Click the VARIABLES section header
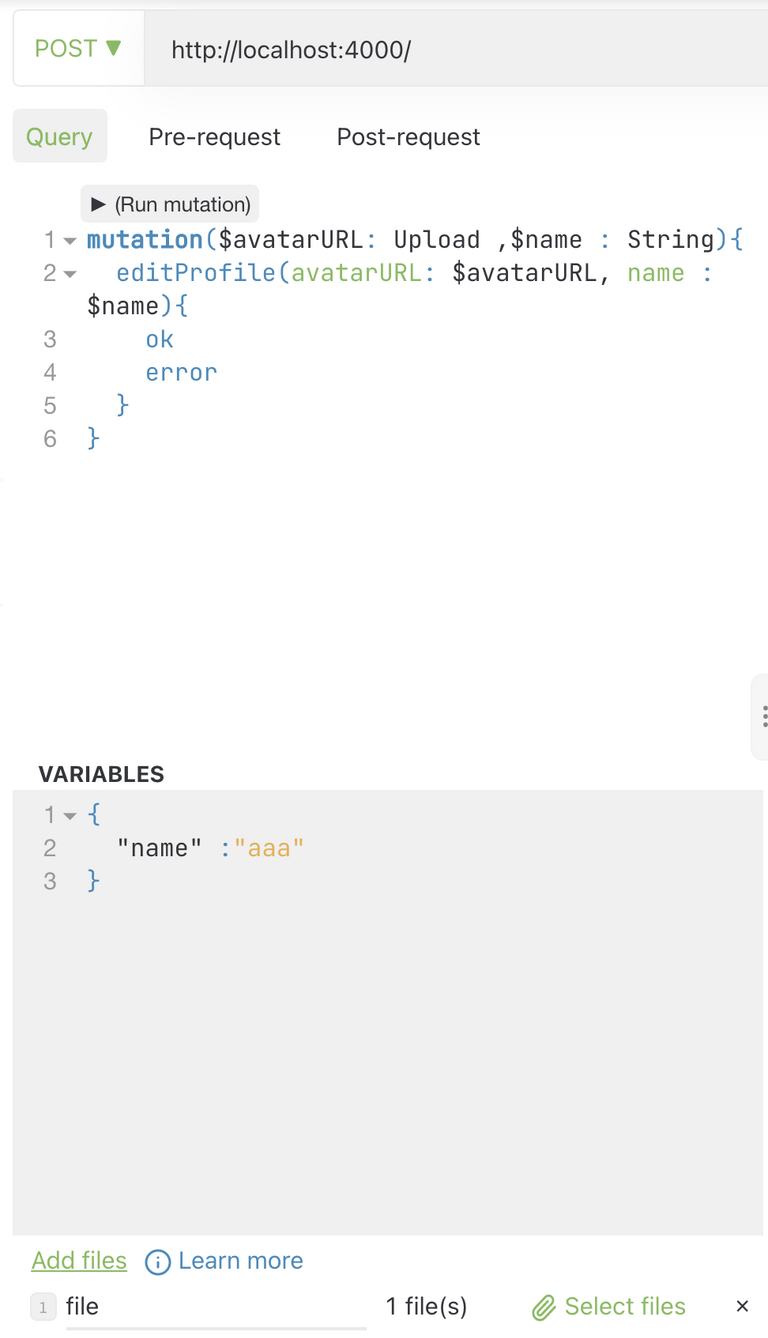The width and height of the screenshot is (768, 1338). 101,774
